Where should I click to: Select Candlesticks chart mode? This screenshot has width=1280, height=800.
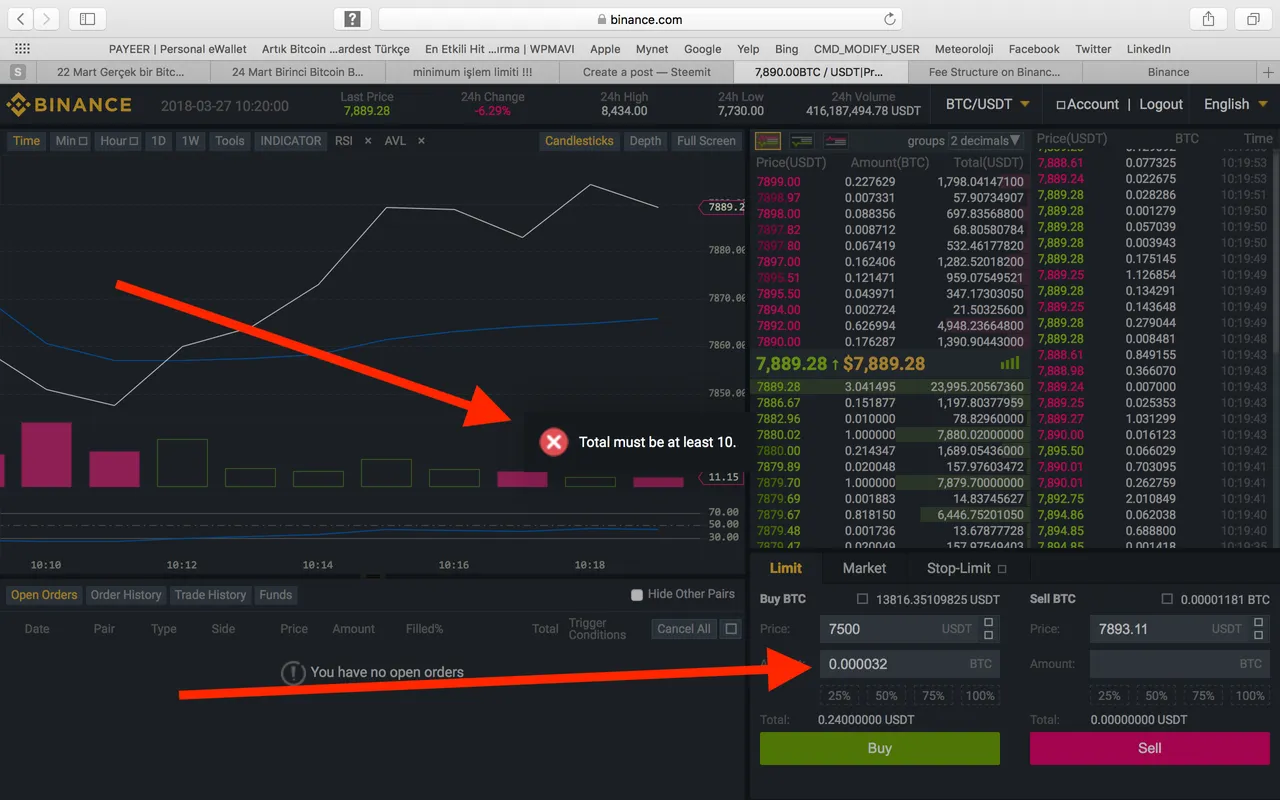[579, 141]
